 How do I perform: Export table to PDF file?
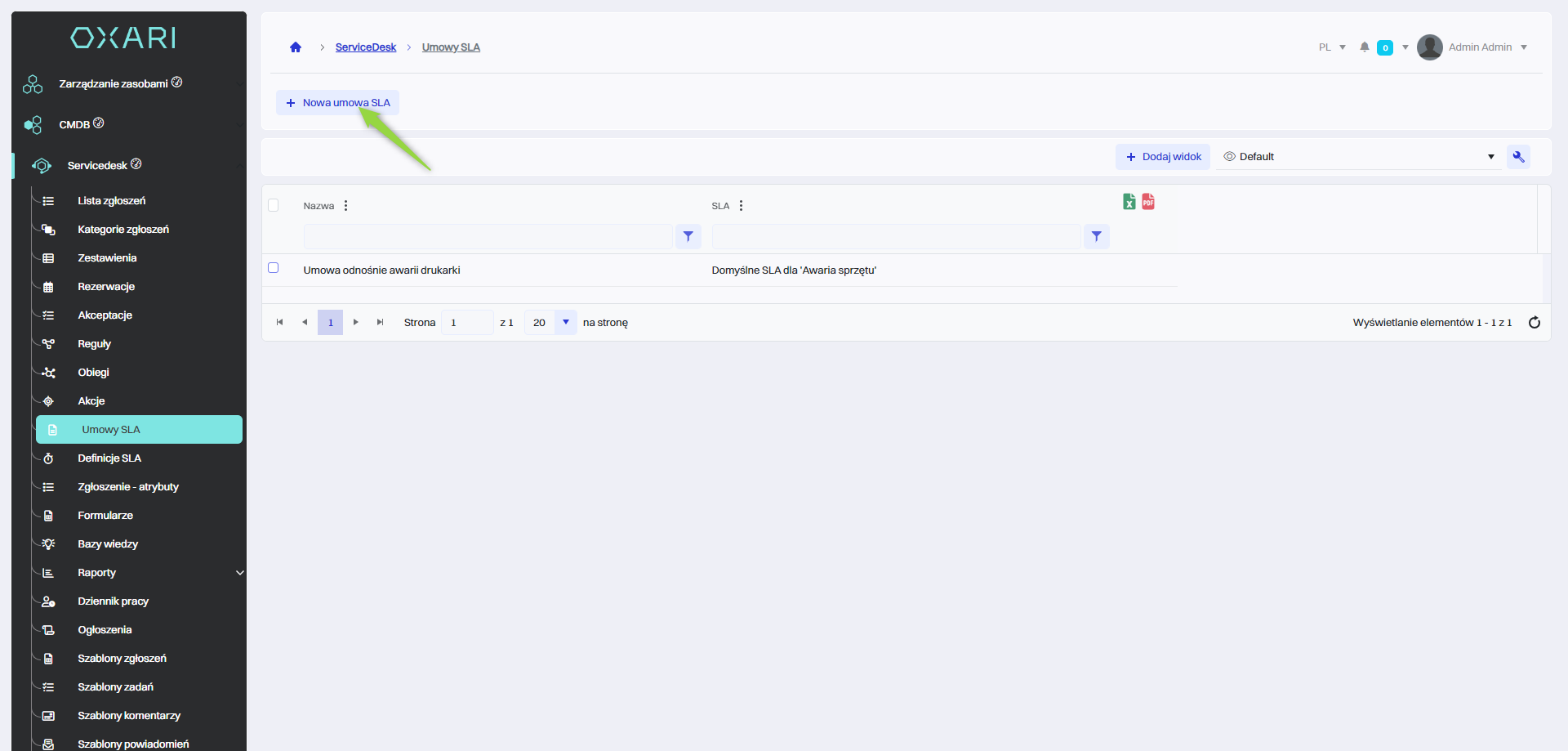[1148, 202]
